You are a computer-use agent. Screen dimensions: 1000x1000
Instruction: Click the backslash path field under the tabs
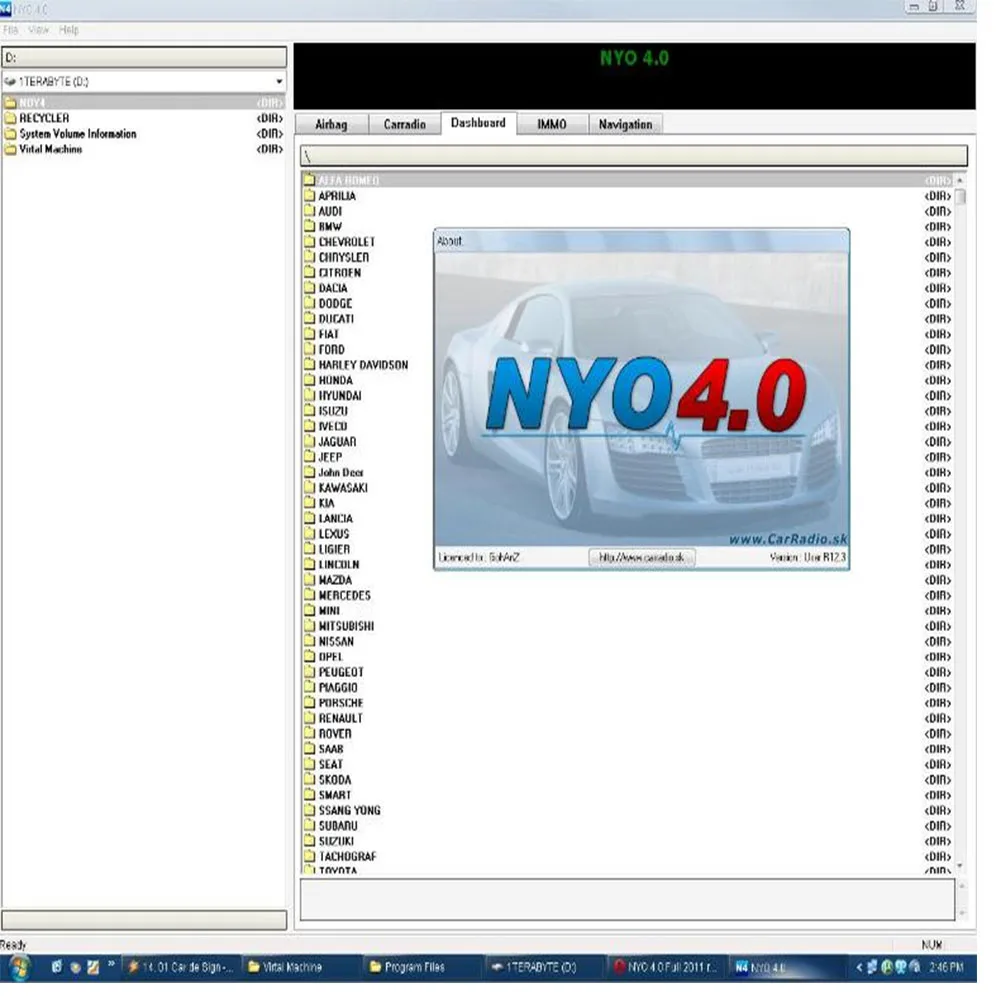(x=634, y=156)
